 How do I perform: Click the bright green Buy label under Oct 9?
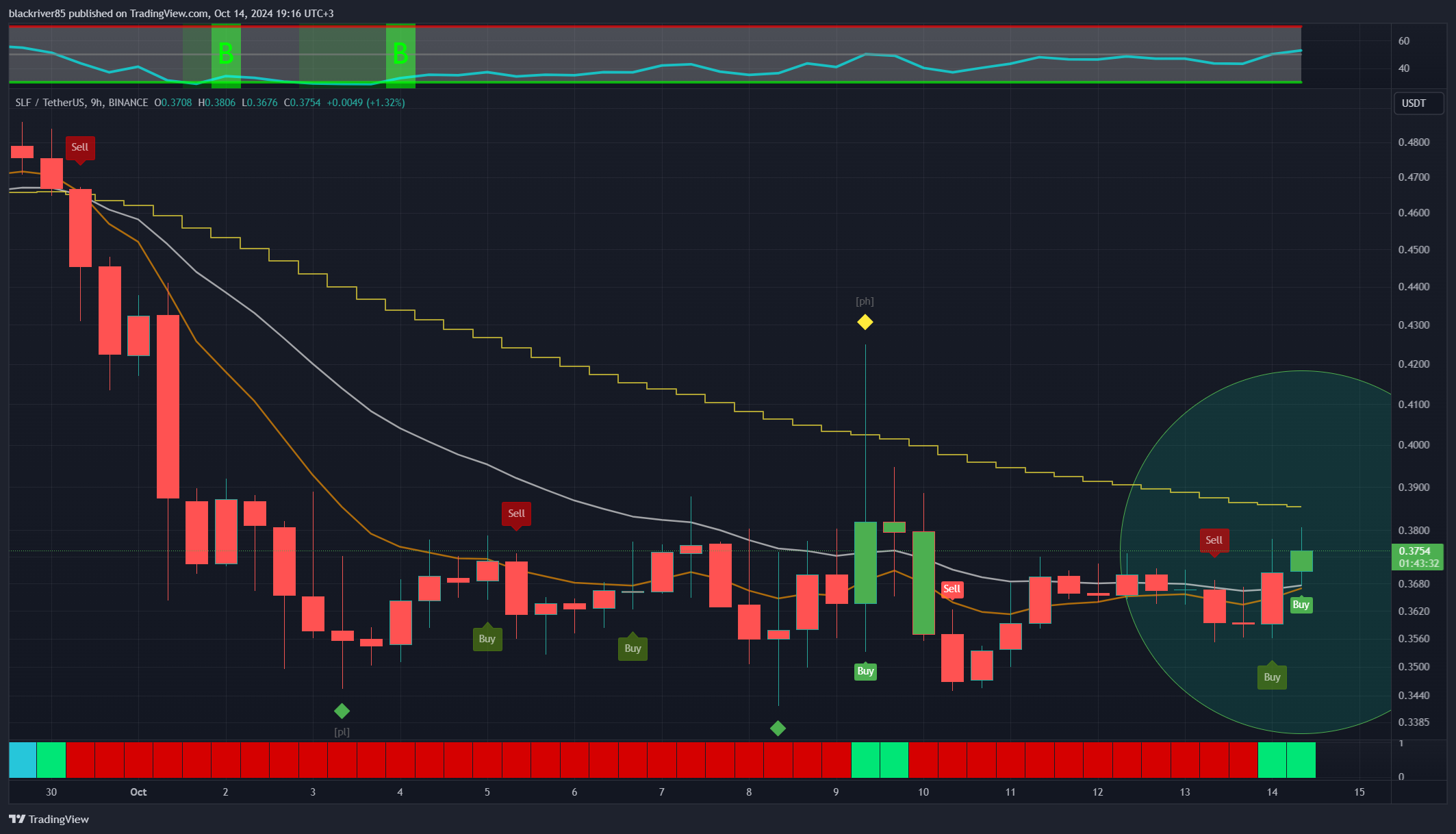tap(865, 670)
